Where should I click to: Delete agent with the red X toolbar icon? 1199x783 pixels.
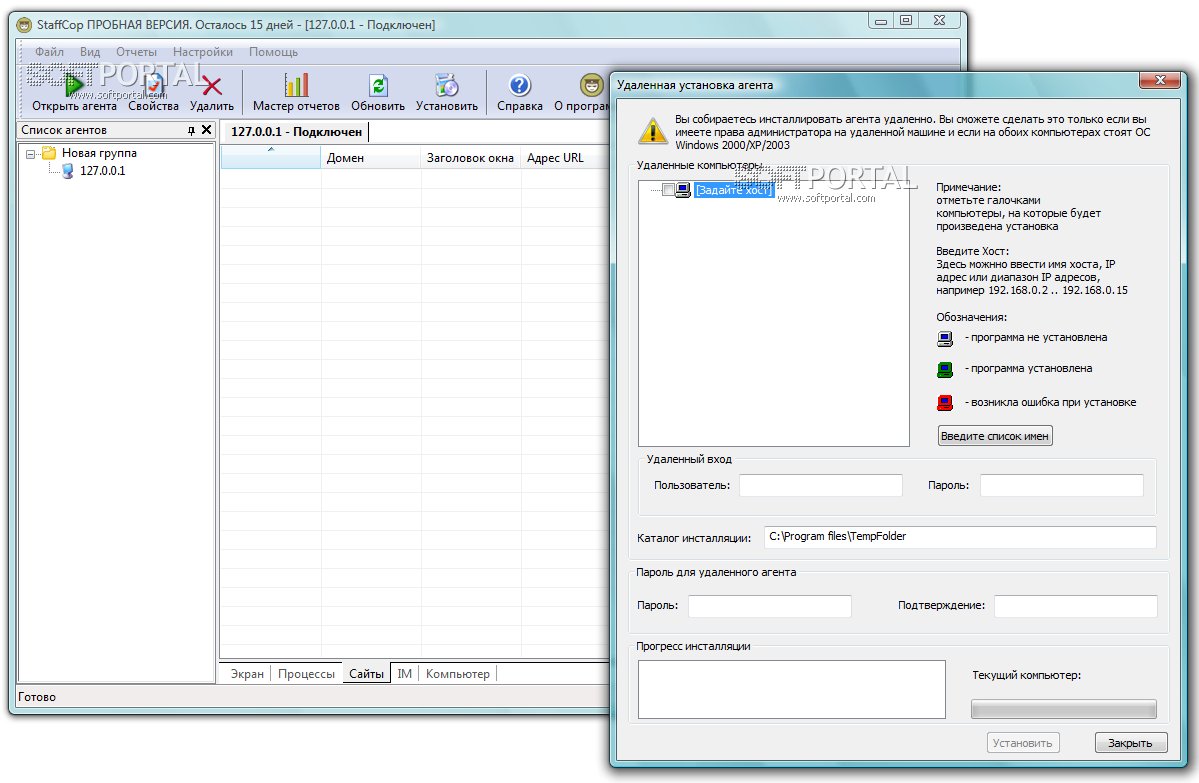(212, 86)
